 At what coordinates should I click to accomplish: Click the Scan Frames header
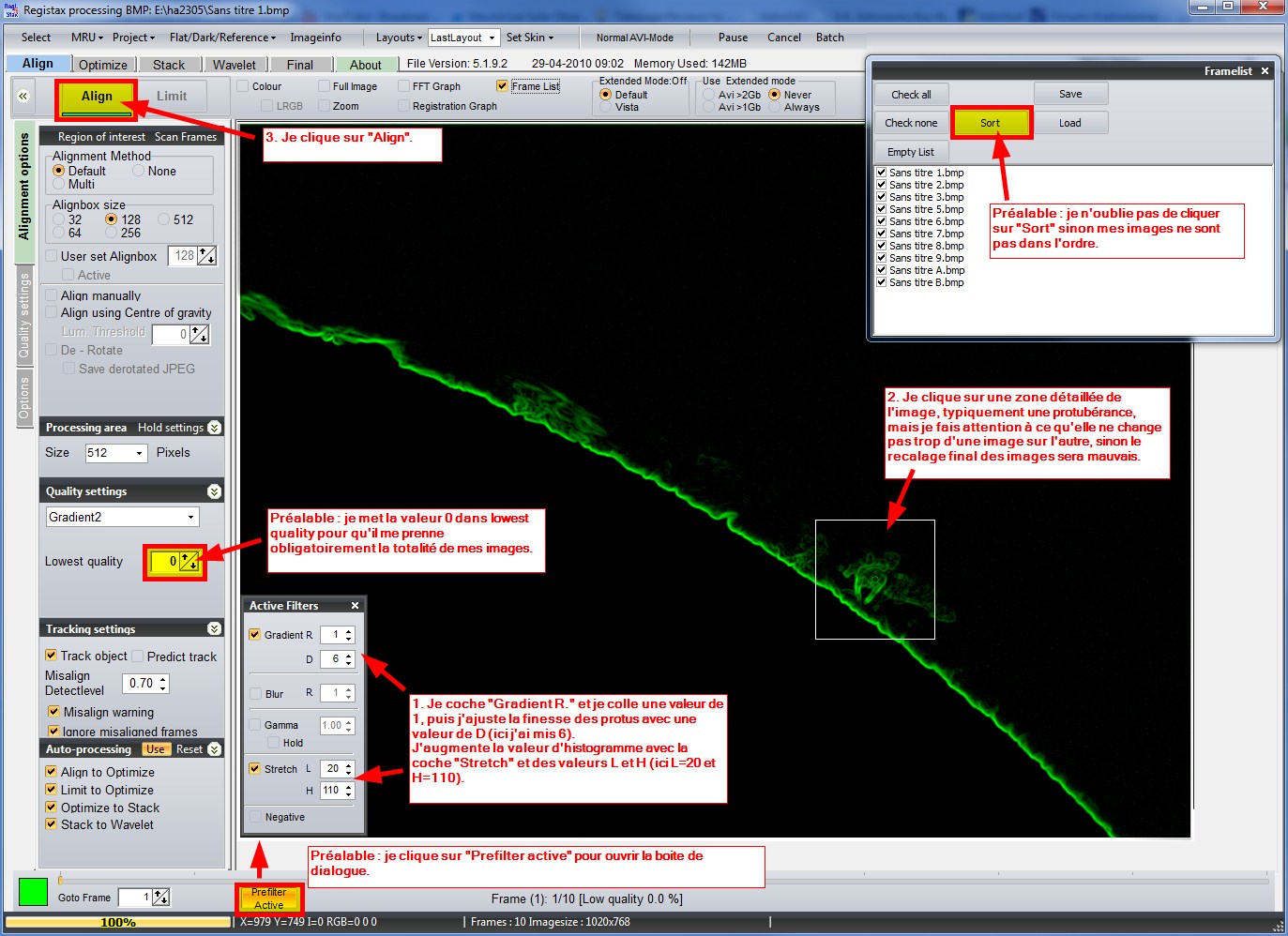[186, 137]
